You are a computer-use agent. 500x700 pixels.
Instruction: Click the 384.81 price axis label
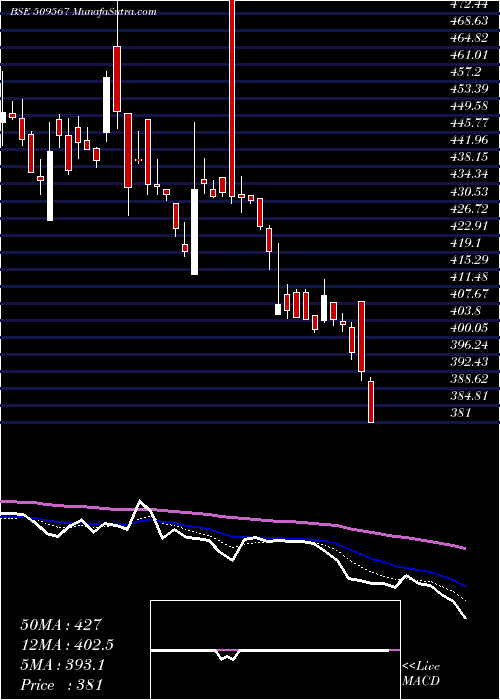[467, 396]
